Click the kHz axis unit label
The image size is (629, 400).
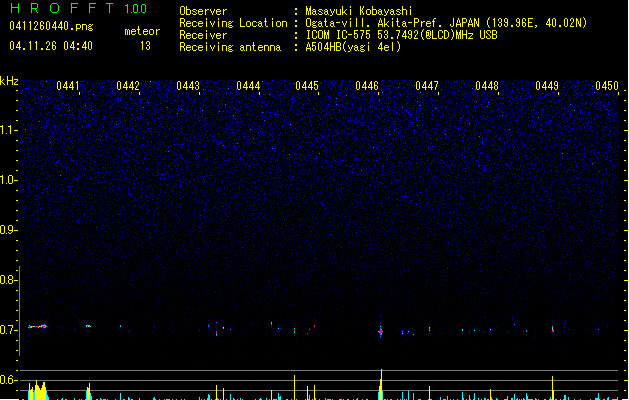click(9, 81)
